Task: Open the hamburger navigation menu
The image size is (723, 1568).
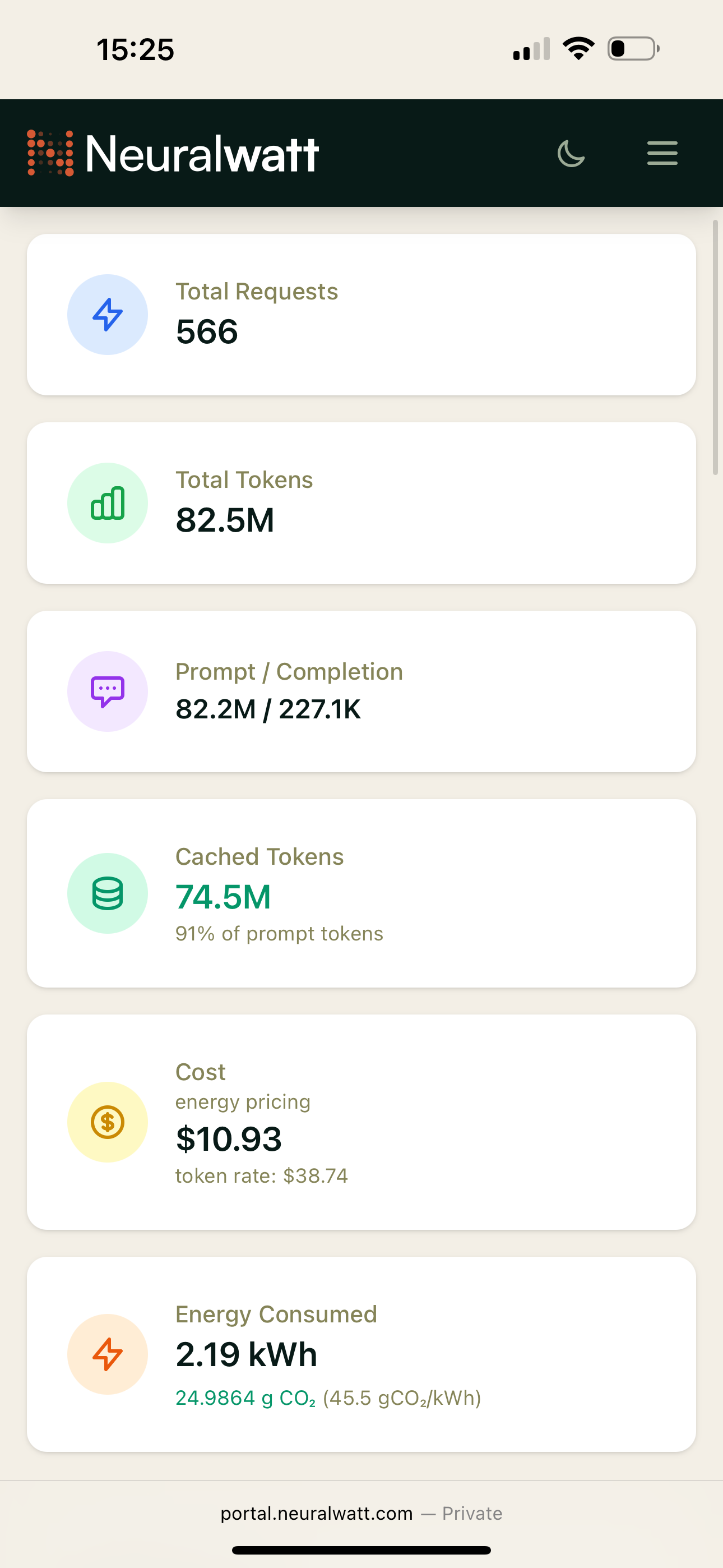Action: (662, 154)
